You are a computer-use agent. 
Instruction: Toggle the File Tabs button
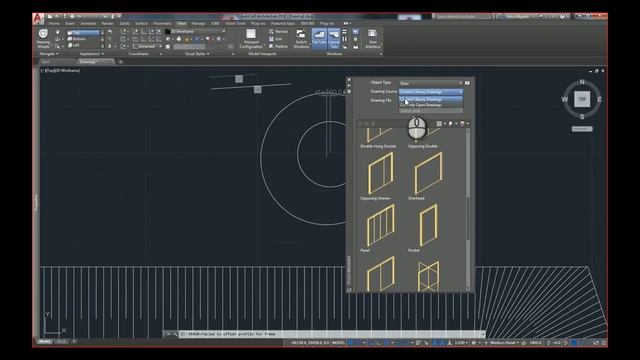319,39
